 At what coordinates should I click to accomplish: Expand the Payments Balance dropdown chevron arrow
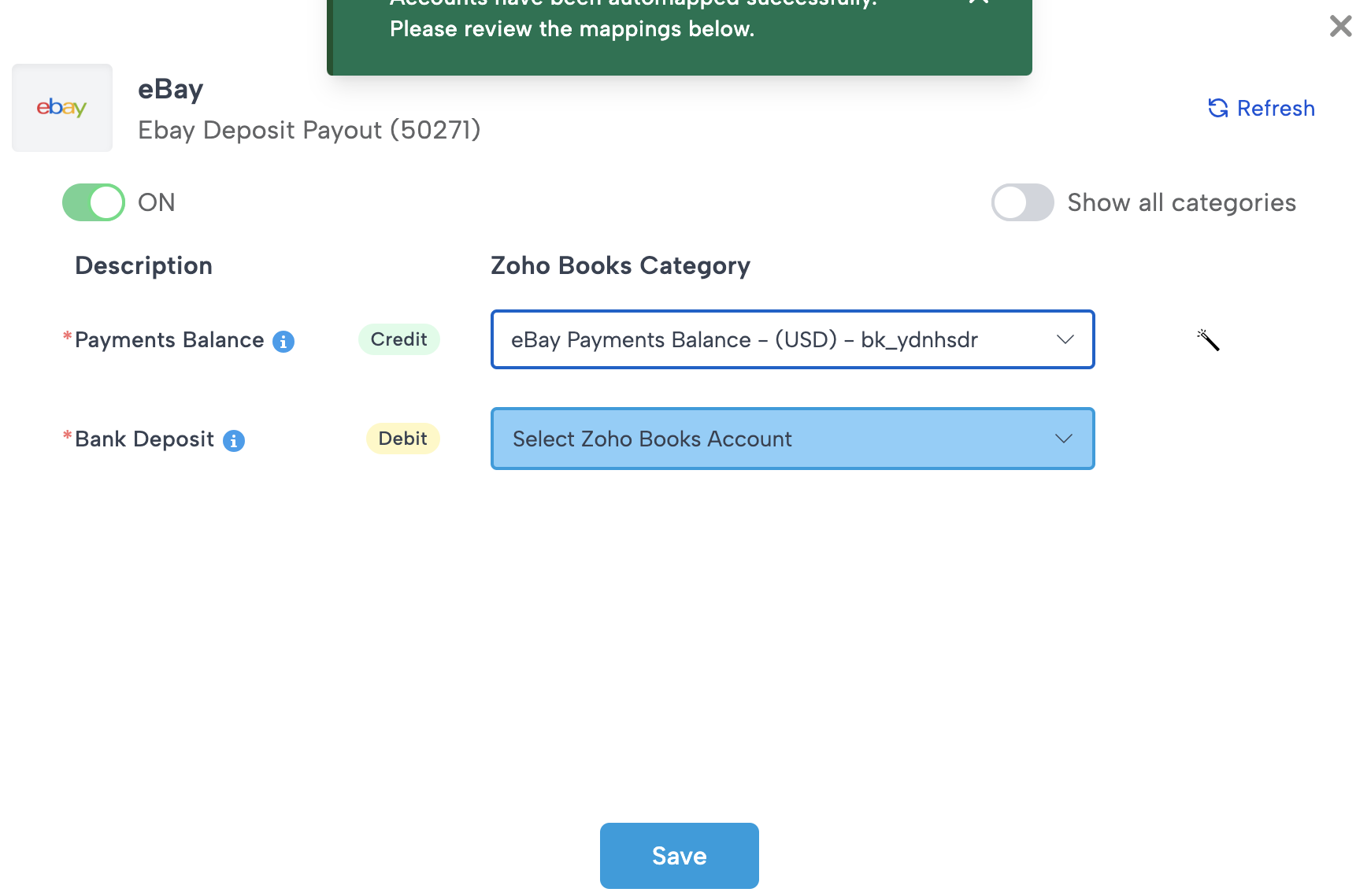tap(1065, 339)
